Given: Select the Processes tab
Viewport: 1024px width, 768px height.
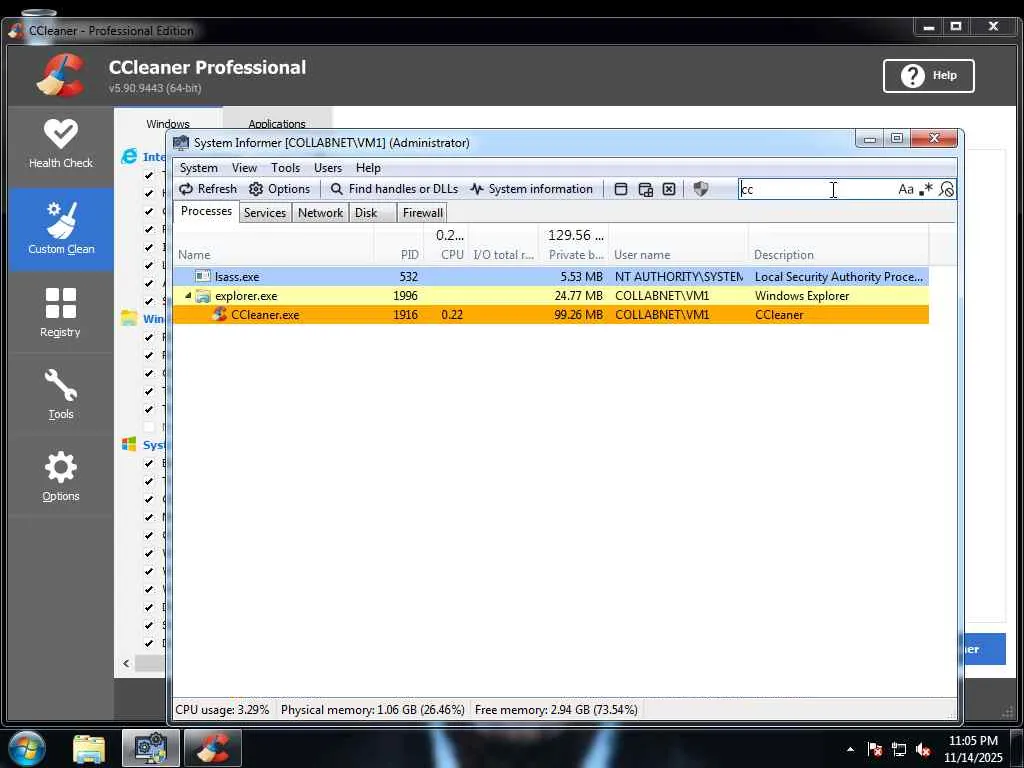Looking at the screenshot, I should (206, 211).
